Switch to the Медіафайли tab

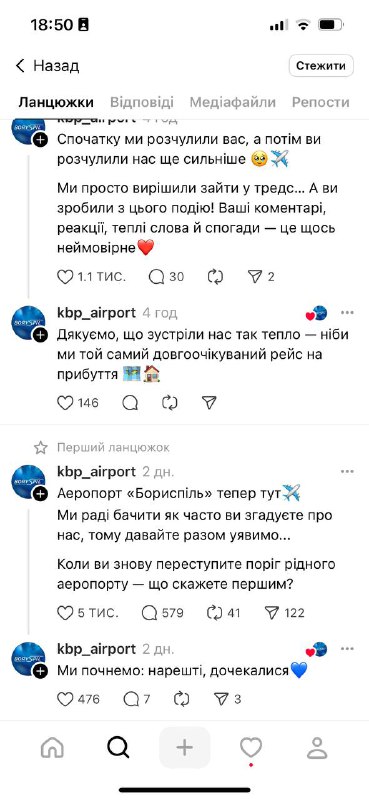[x=233, y=102]
